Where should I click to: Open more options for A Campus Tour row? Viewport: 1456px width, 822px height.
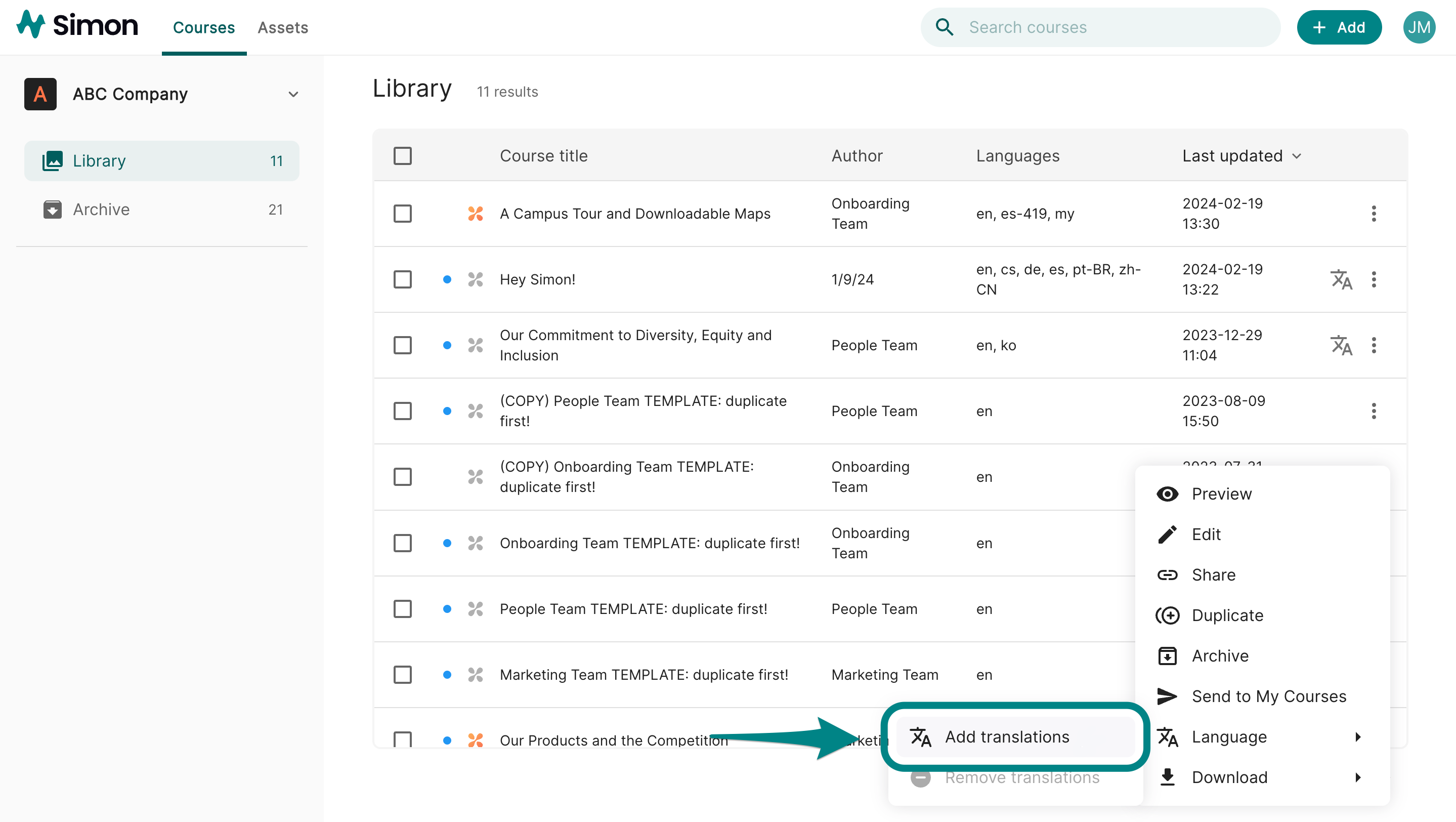1374,214
